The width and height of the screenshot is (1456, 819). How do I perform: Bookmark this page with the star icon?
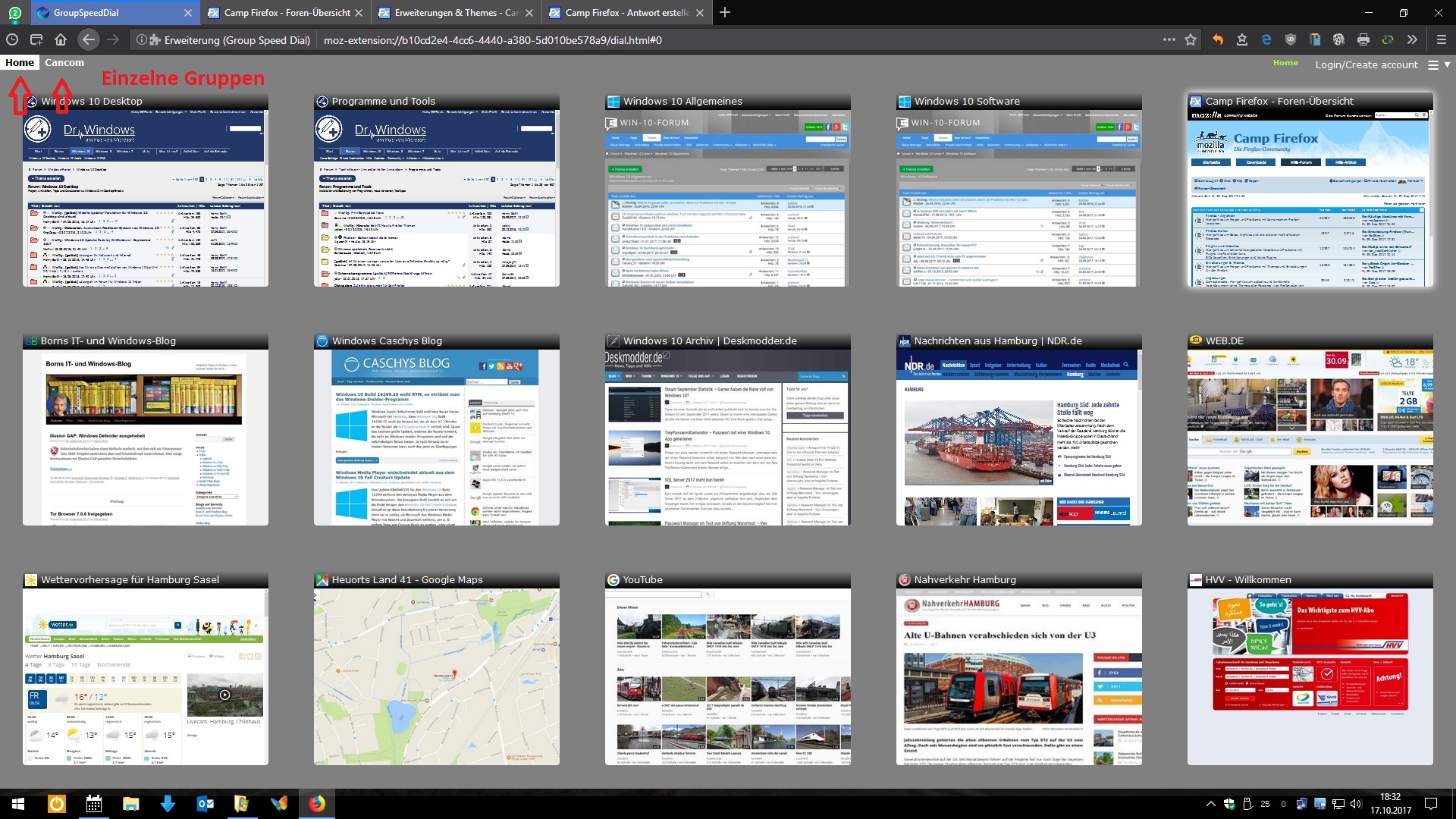point(1191,39)
